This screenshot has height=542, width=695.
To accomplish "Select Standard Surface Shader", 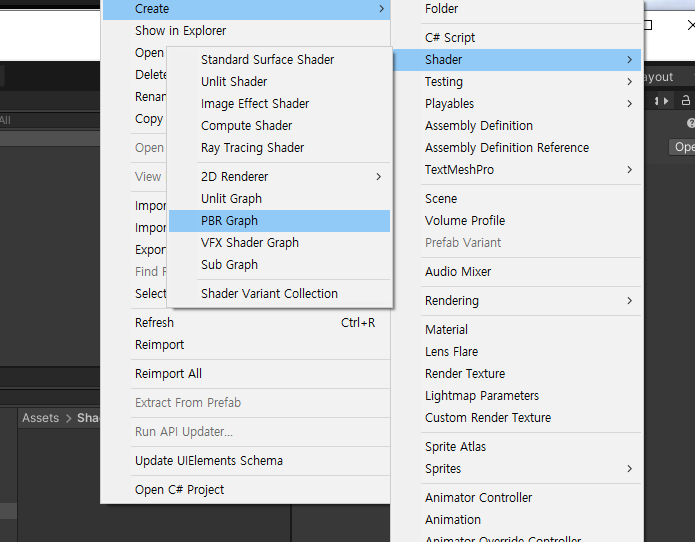I will (x=279, y=59).
